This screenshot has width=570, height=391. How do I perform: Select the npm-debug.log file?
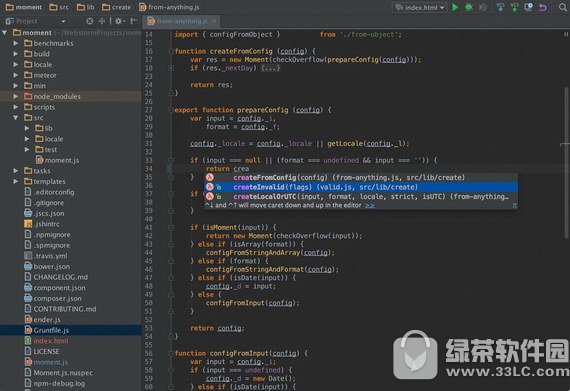[x=55, y=383]
